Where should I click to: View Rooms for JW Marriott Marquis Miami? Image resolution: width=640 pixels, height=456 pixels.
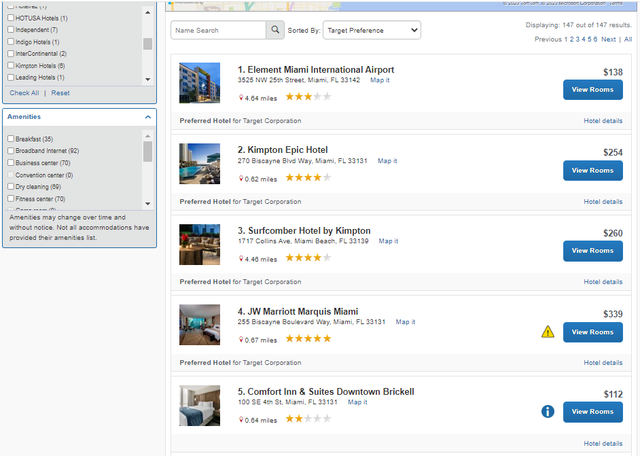(x=593, y=332)
